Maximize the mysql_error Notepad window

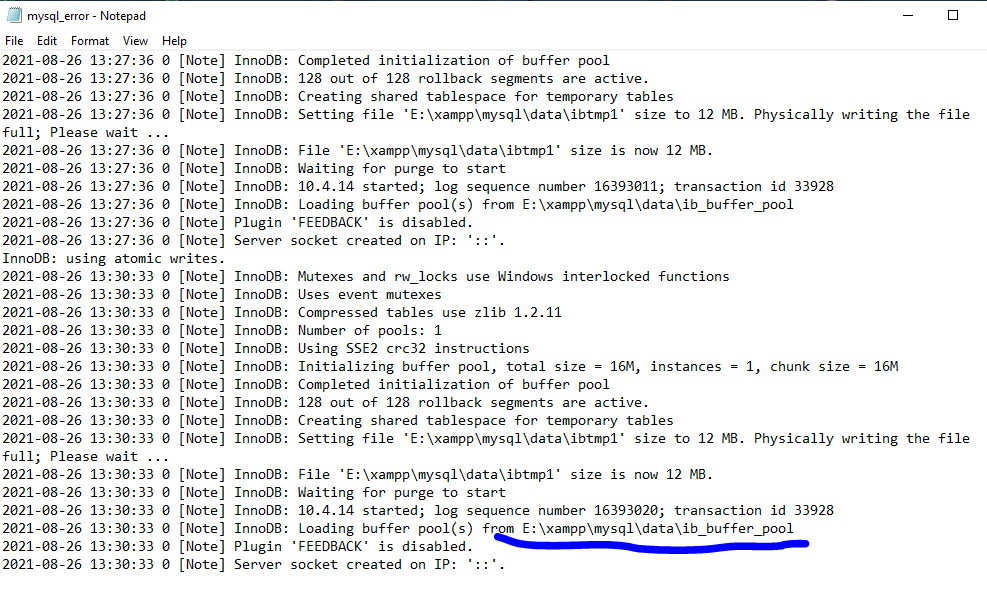953,16
